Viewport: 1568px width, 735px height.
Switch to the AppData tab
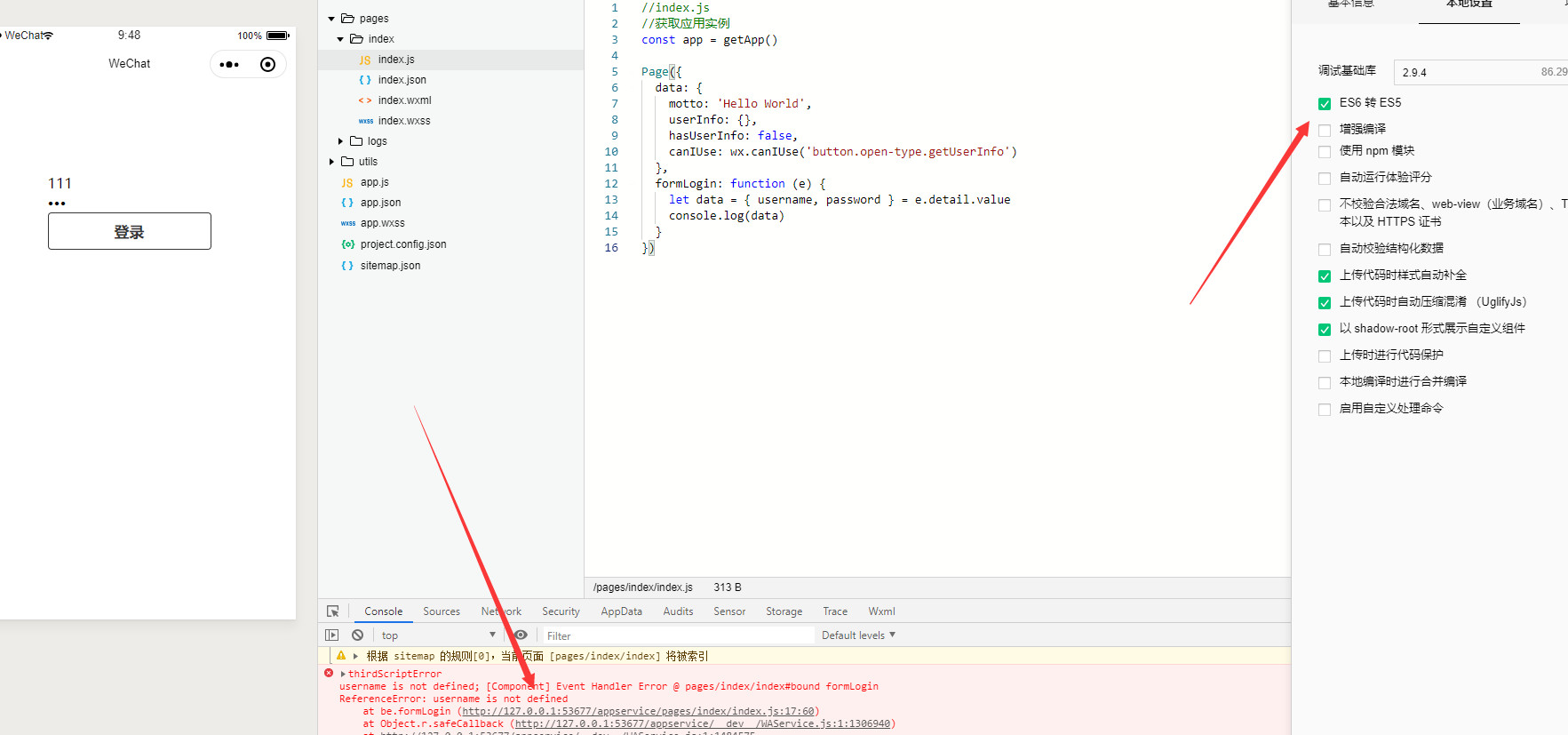click(621, 611)
